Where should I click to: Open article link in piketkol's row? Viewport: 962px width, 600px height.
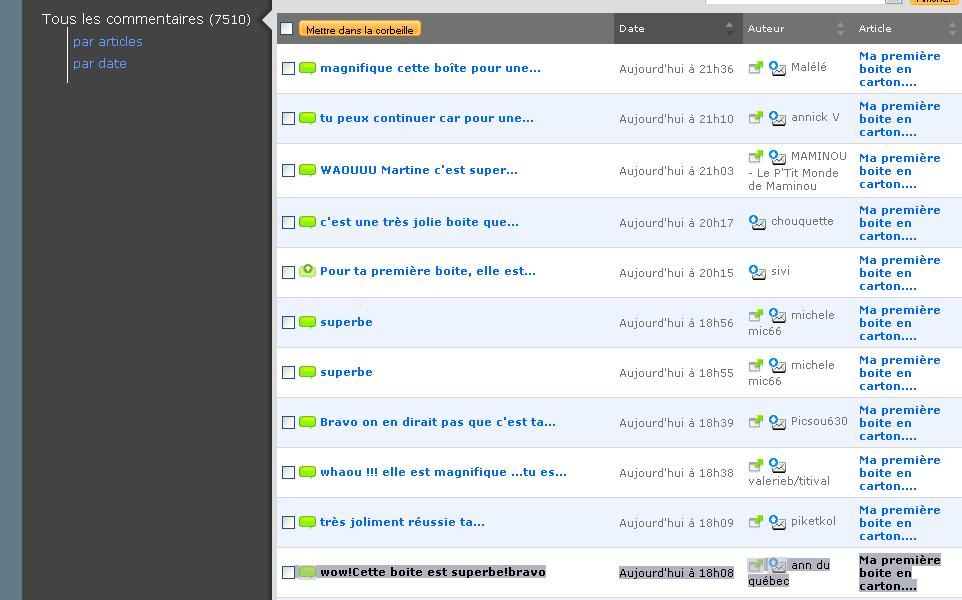[x=899, y=523]
